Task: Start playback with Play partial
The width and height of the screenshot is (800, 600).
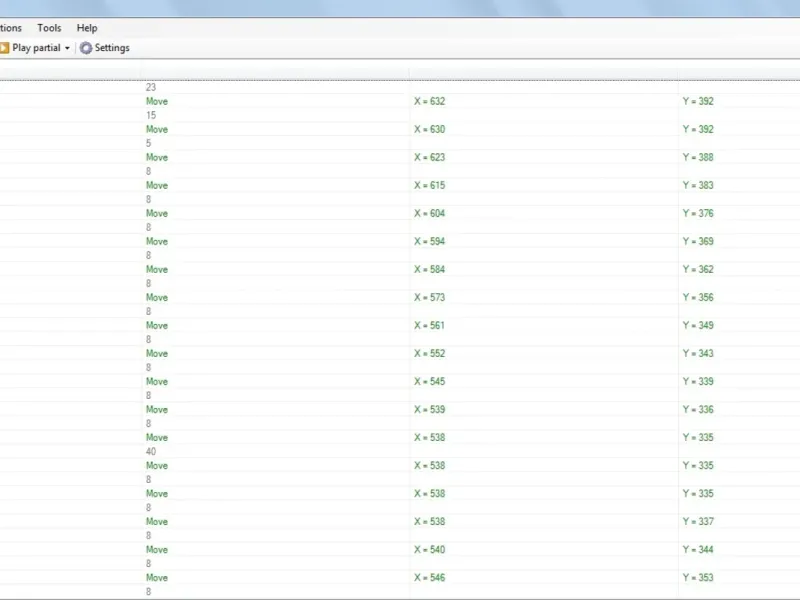Action: (30, 48)
